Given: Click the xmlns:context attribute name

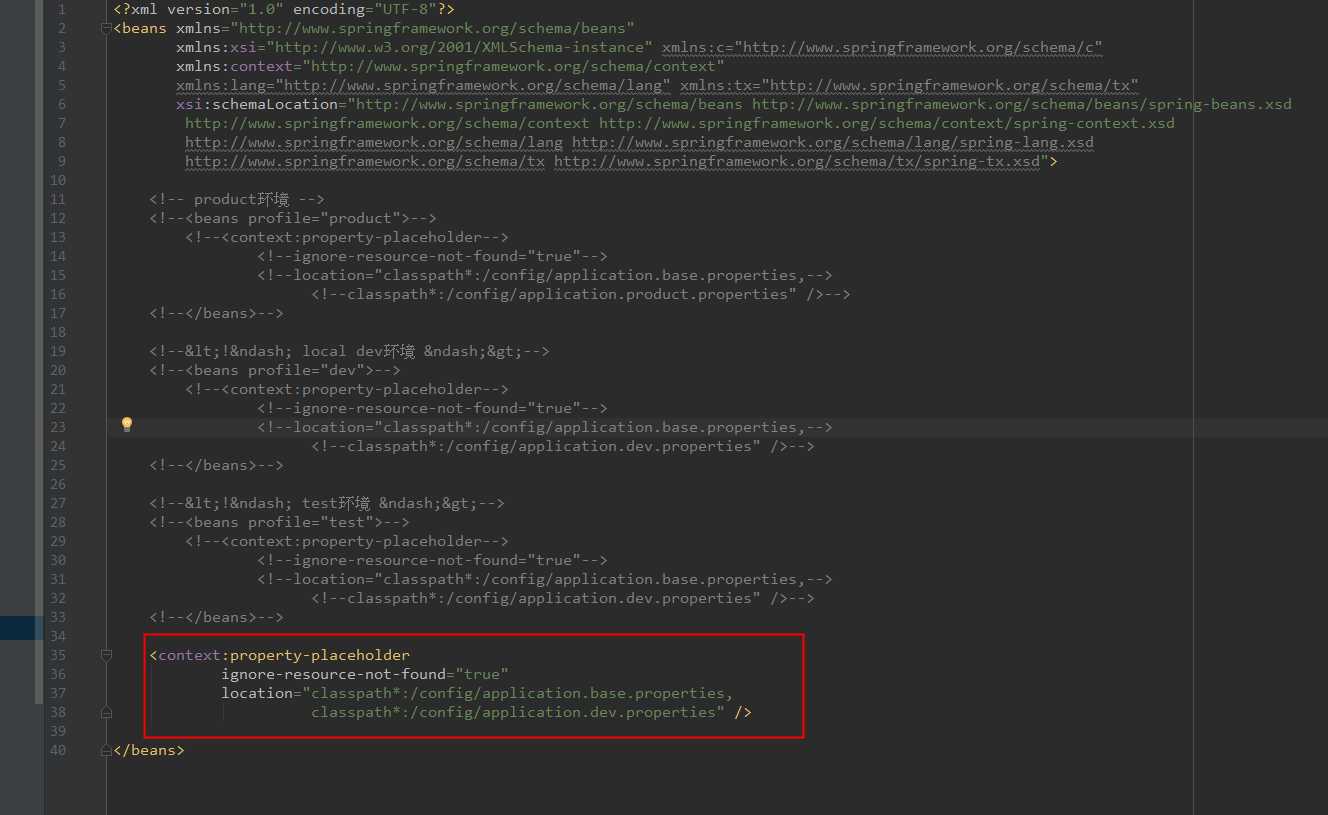Looking at the screenshot, I should coord(235,66).
